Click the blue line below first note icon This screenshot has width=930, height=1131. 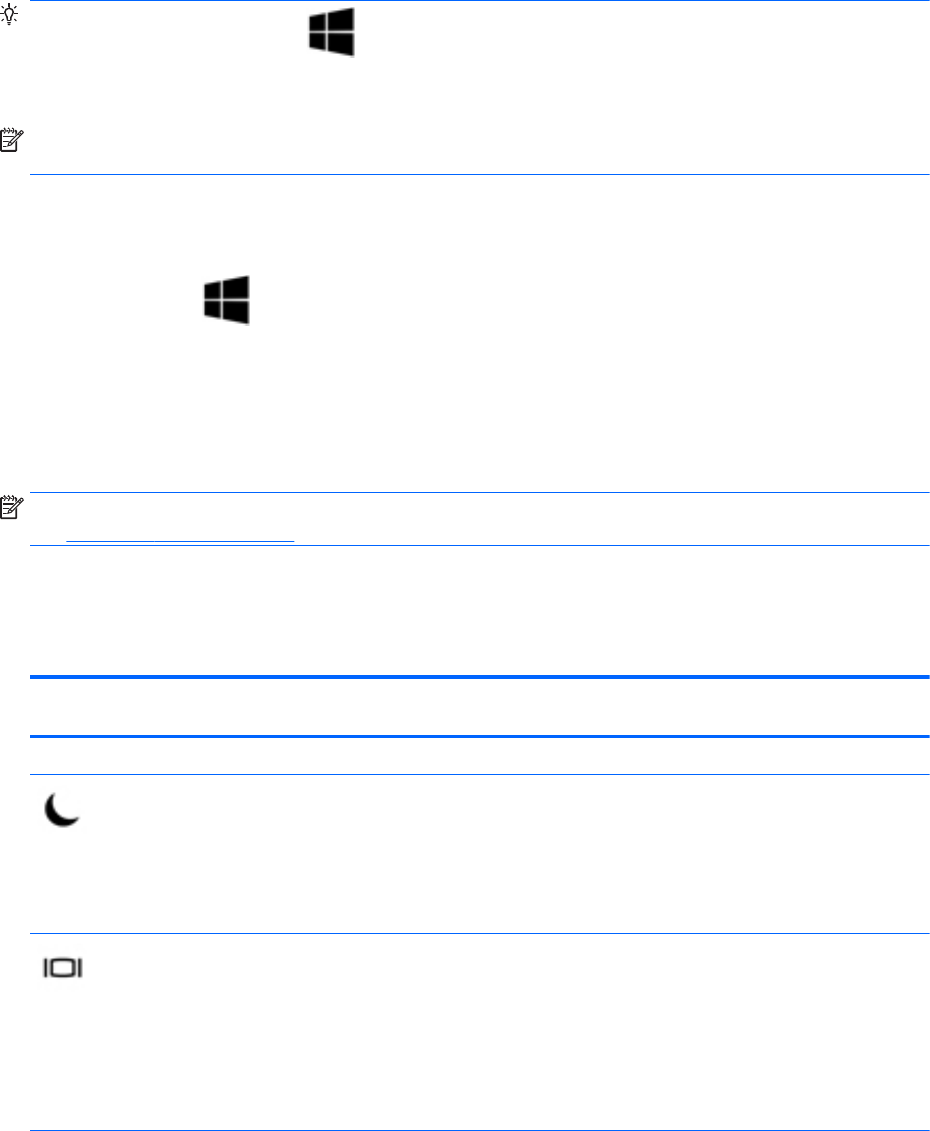pos(479,175)
